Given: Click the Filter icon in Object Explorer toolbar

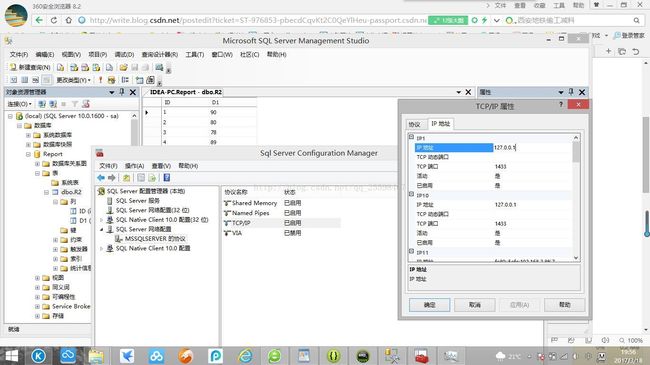Looking at the screenshot, I should point(75,104).
